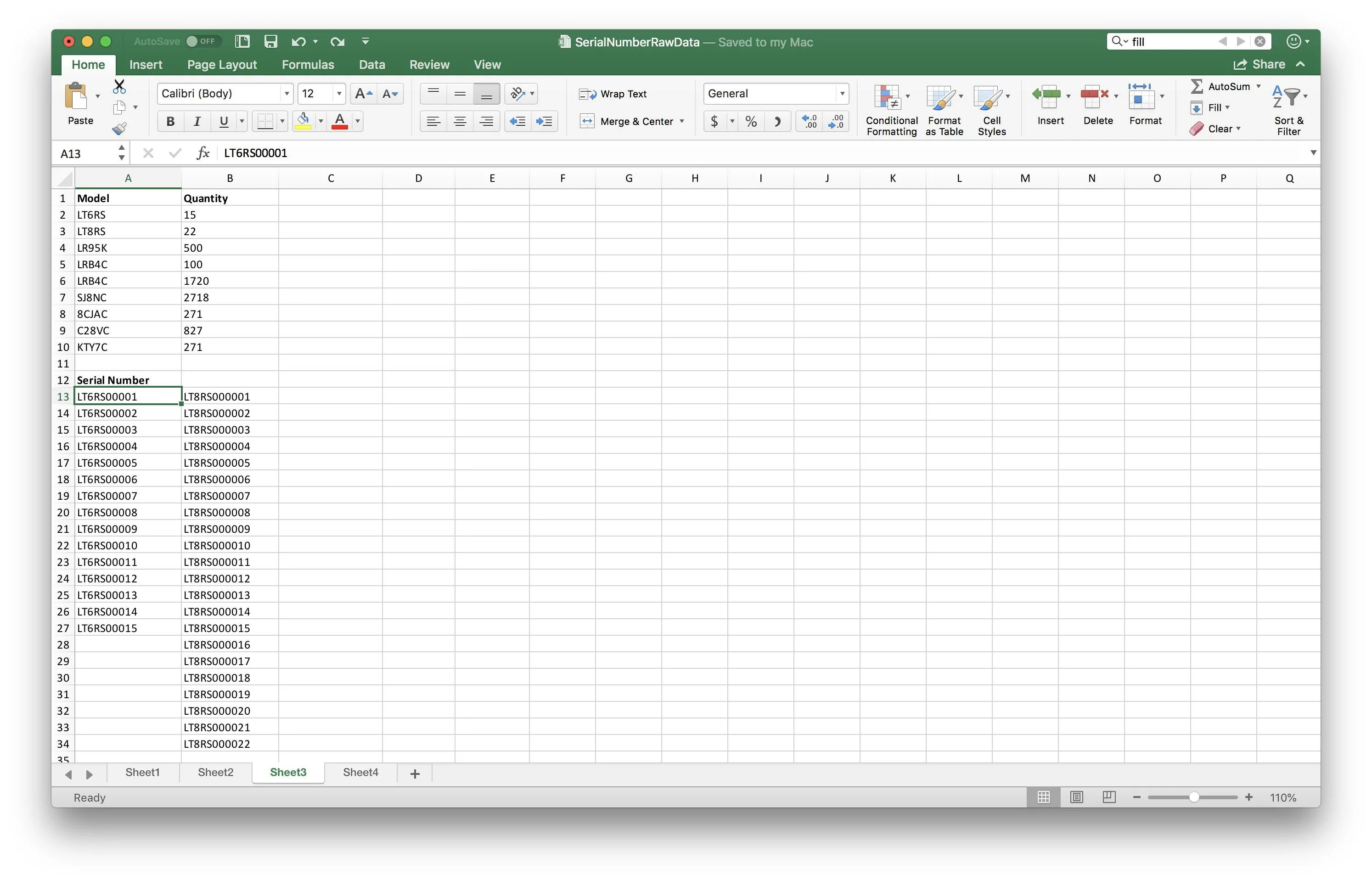Open the Sheet4 worksheet tab

[x=360, y=772]
